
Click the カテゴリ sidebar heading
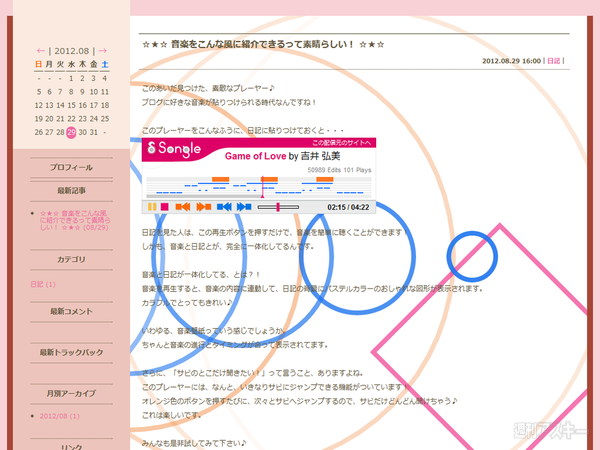point(71,259)
